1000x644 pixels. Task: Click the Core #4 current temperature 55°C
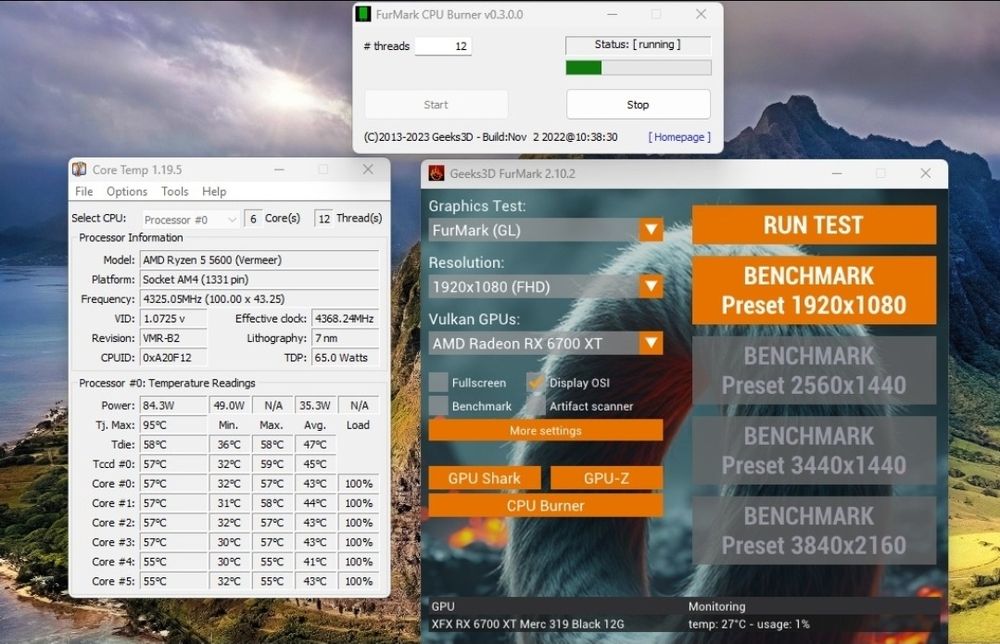point(173,562)
